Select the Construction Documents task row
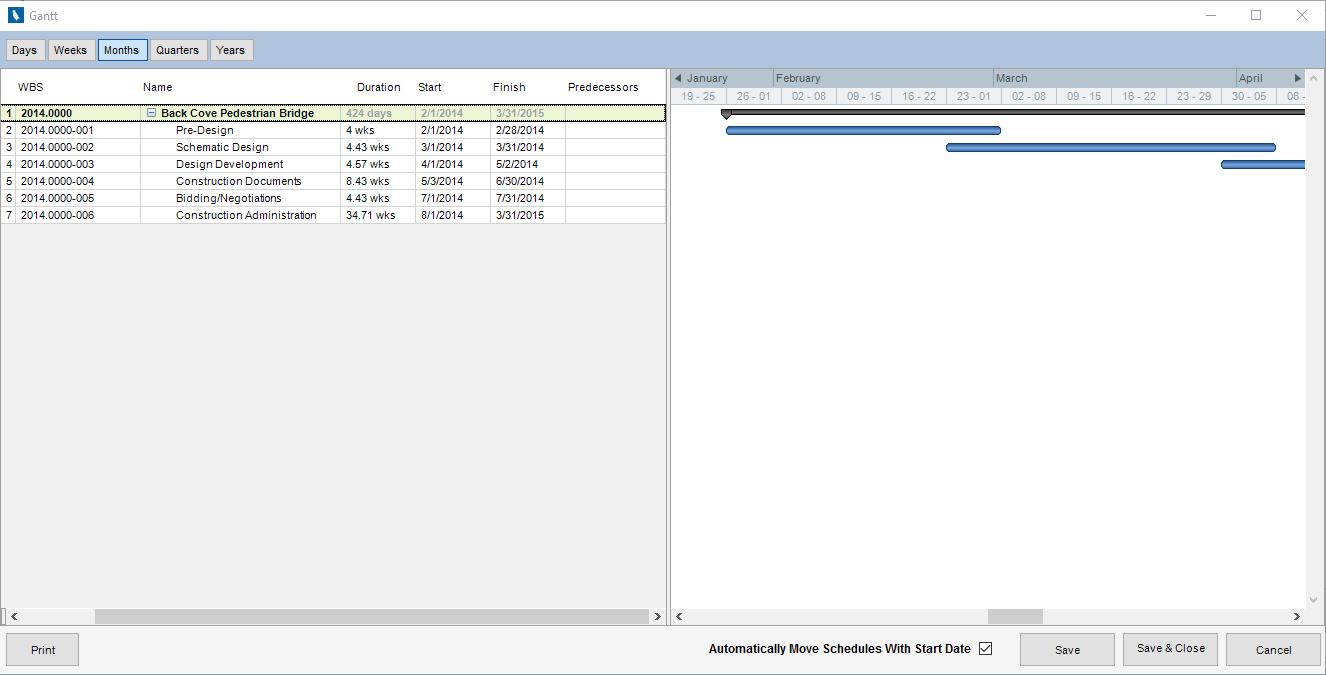This screenshot has width=1326, height=675. (x=238, y=181)
